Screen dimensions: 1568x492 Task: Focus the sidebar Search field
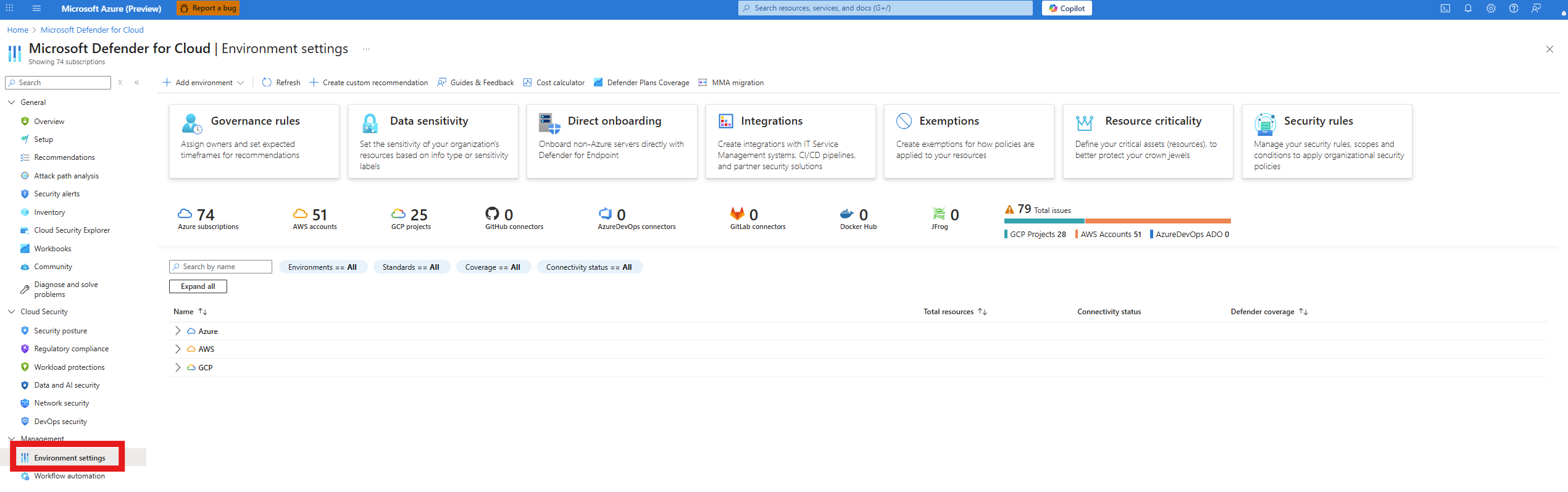tap(58, 83)
